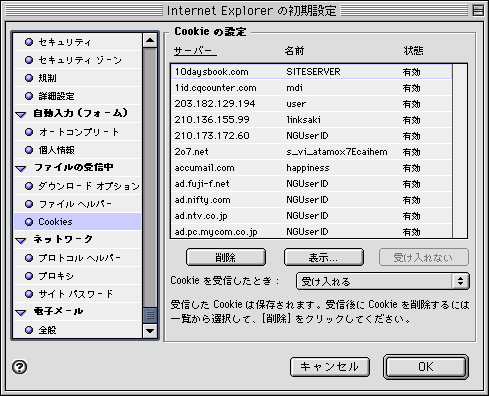
Task: Click the cookie name happiness
Action: point(308,168)
